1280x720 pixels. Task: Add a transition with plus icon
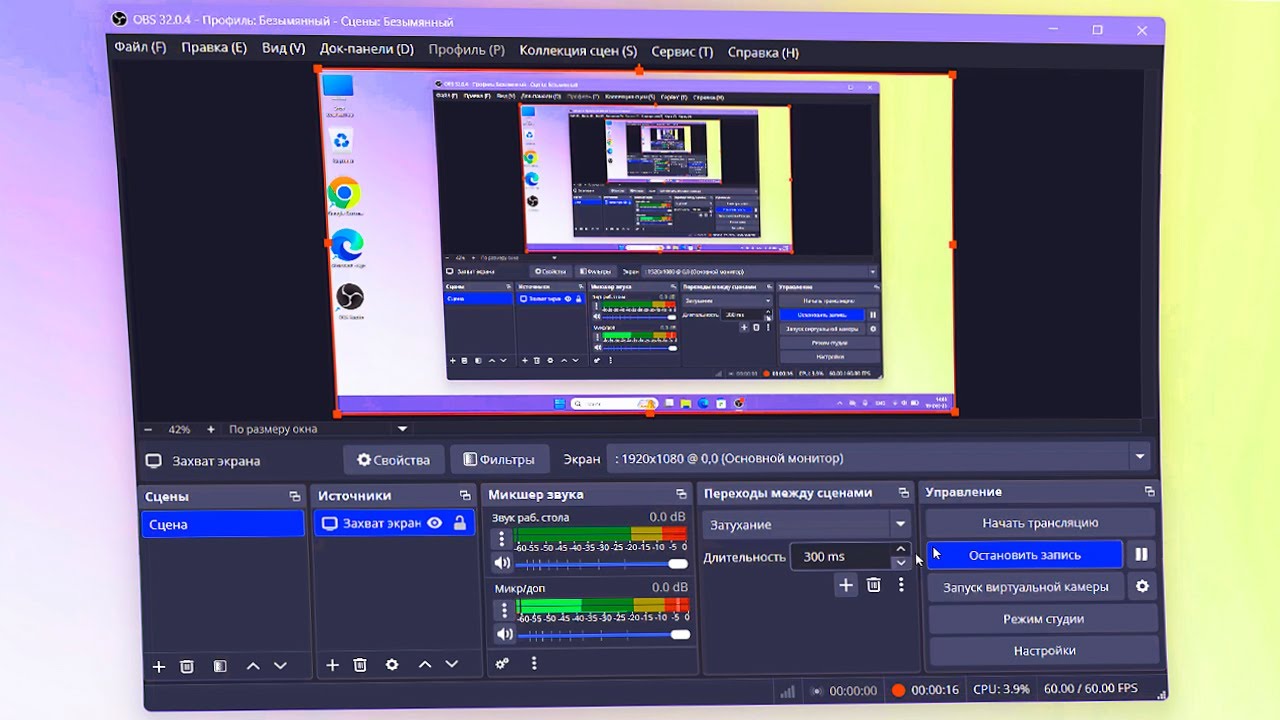(x=846, y=585)
